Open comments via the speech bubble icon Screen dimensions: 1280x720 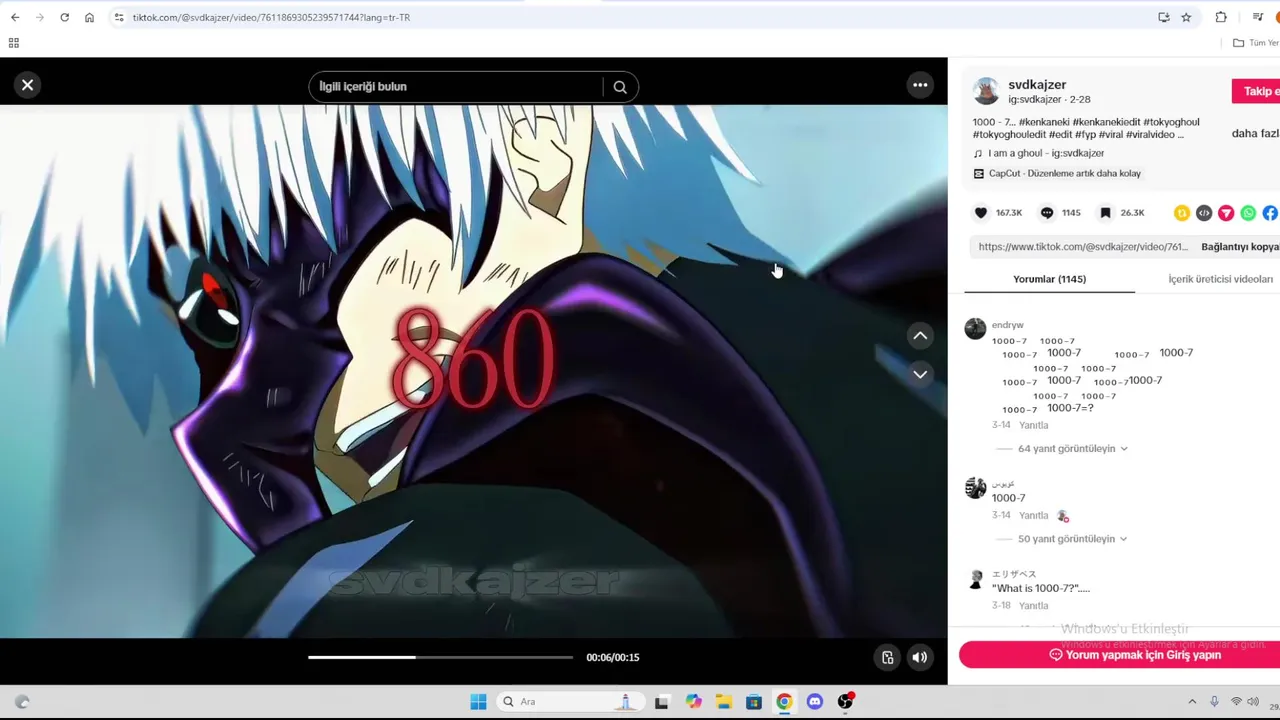tap(1046, 213)
